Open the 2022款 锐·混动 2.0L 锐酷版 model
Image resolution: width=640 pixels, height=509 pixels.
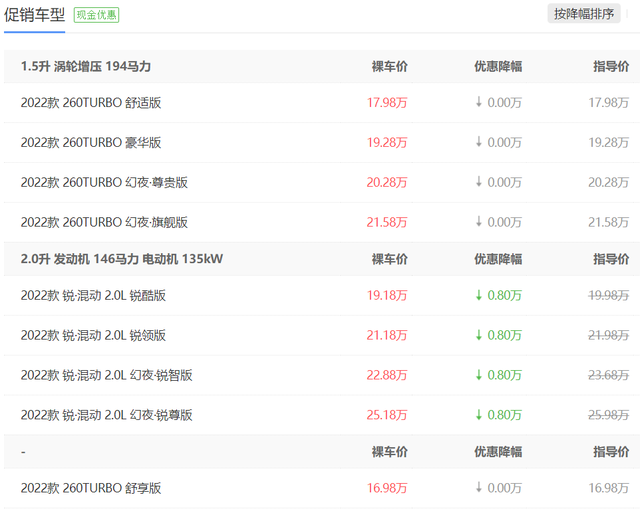[x=93, y=296]
